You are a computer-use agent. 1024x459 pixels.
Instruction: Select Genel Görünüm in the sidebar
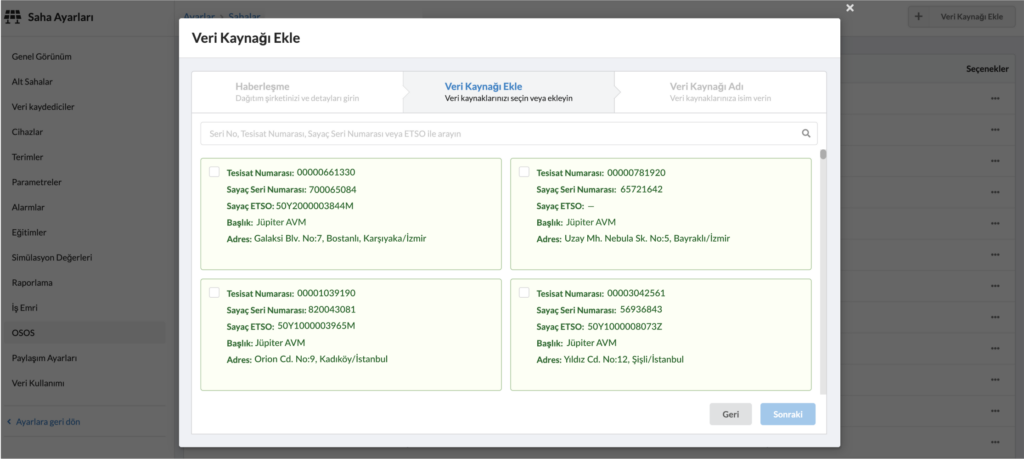[42, 56]
